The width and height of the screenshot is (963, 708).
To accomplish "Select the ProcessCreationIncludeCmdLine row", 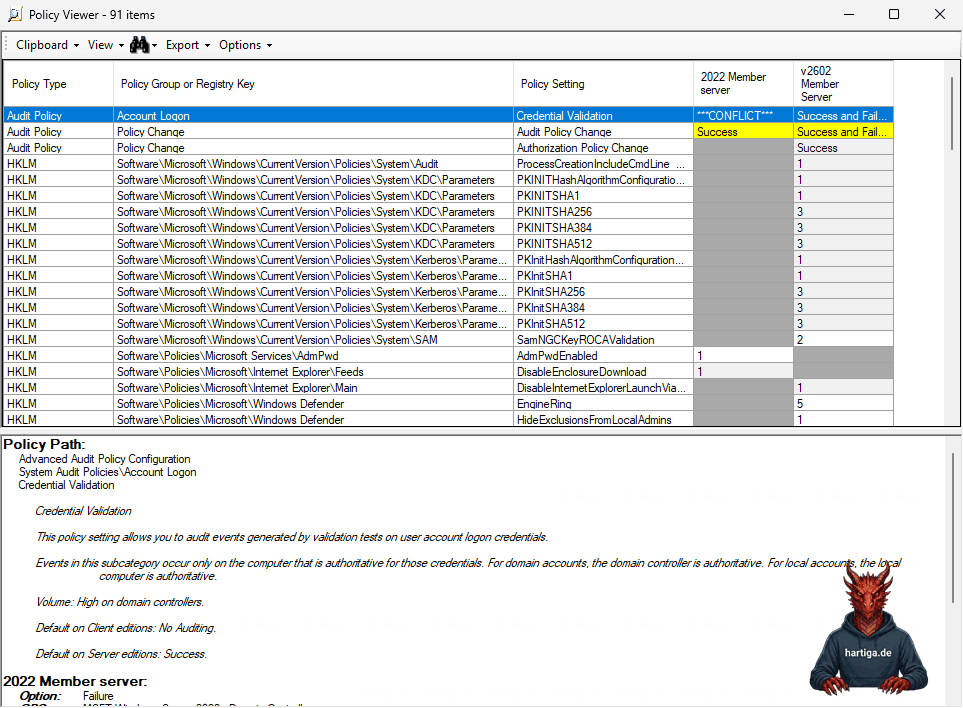I will click(x=449, y=163).
